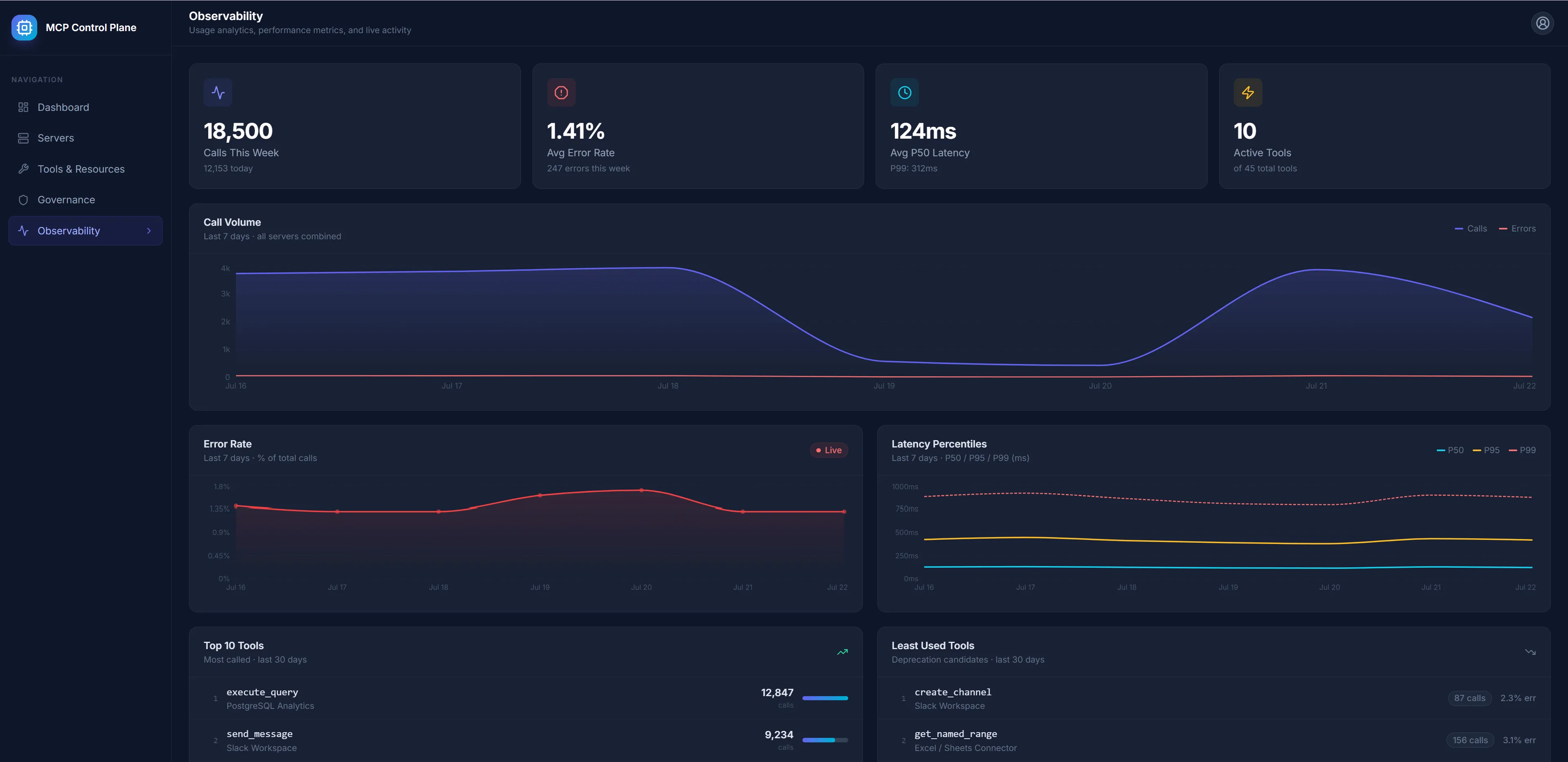Click the Jul 17 error rate data point
This screenshot has width=1568, height=762.
coord(337,512)
